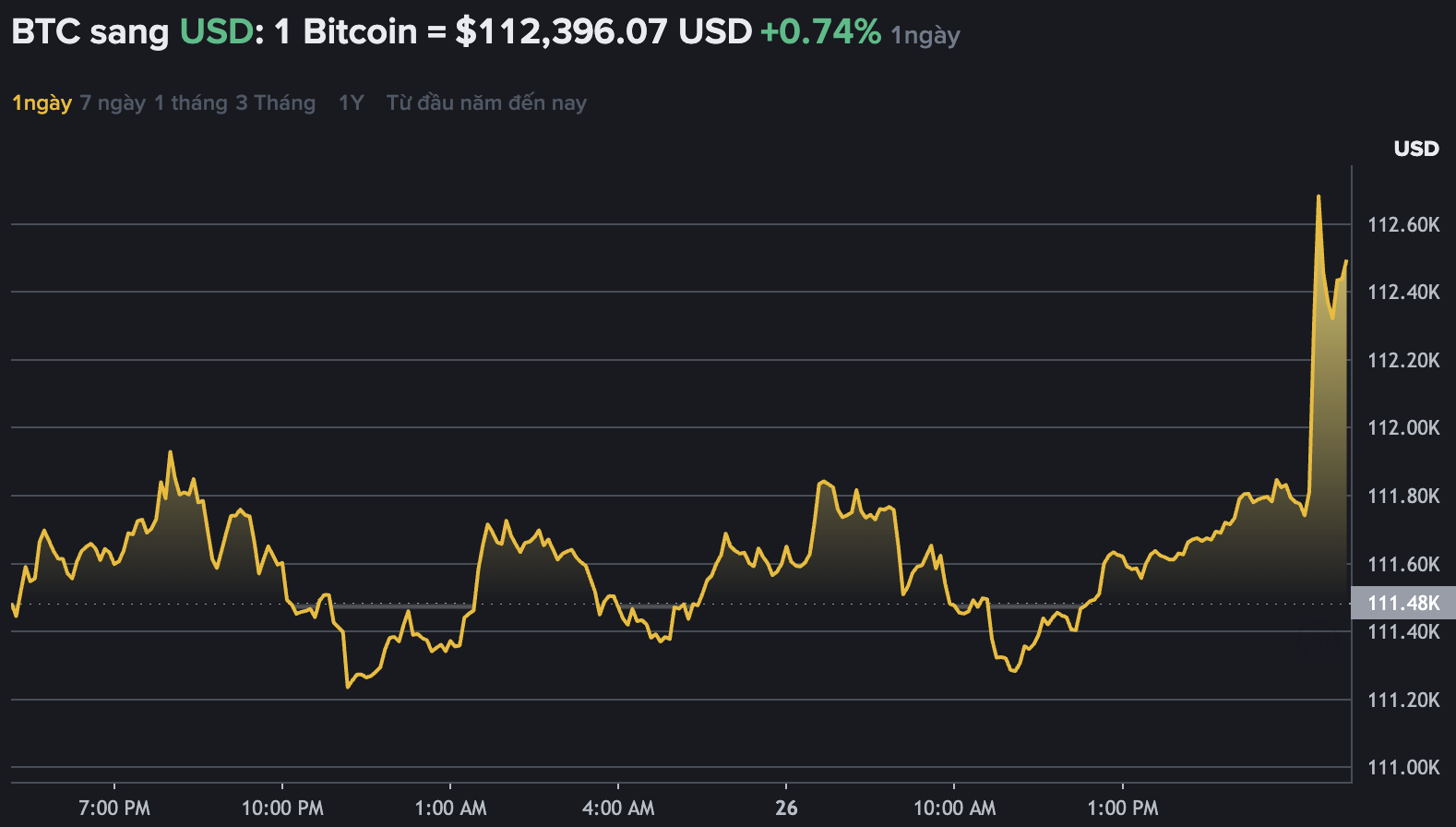Select the "1Y" timeframe tab

coord(351,102)
